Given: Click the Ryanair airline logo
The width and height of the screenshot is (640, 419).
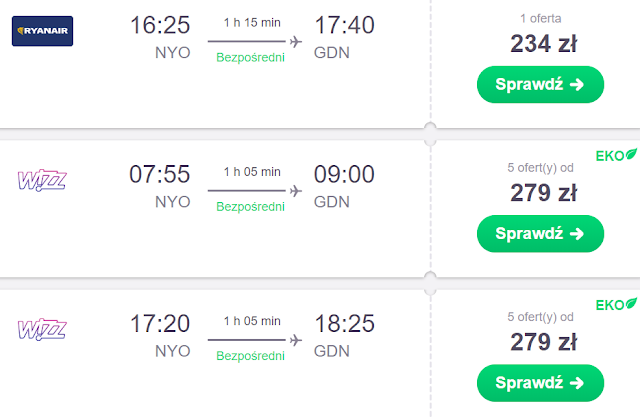Looking at the screenshot, I should tap(43, 33).
